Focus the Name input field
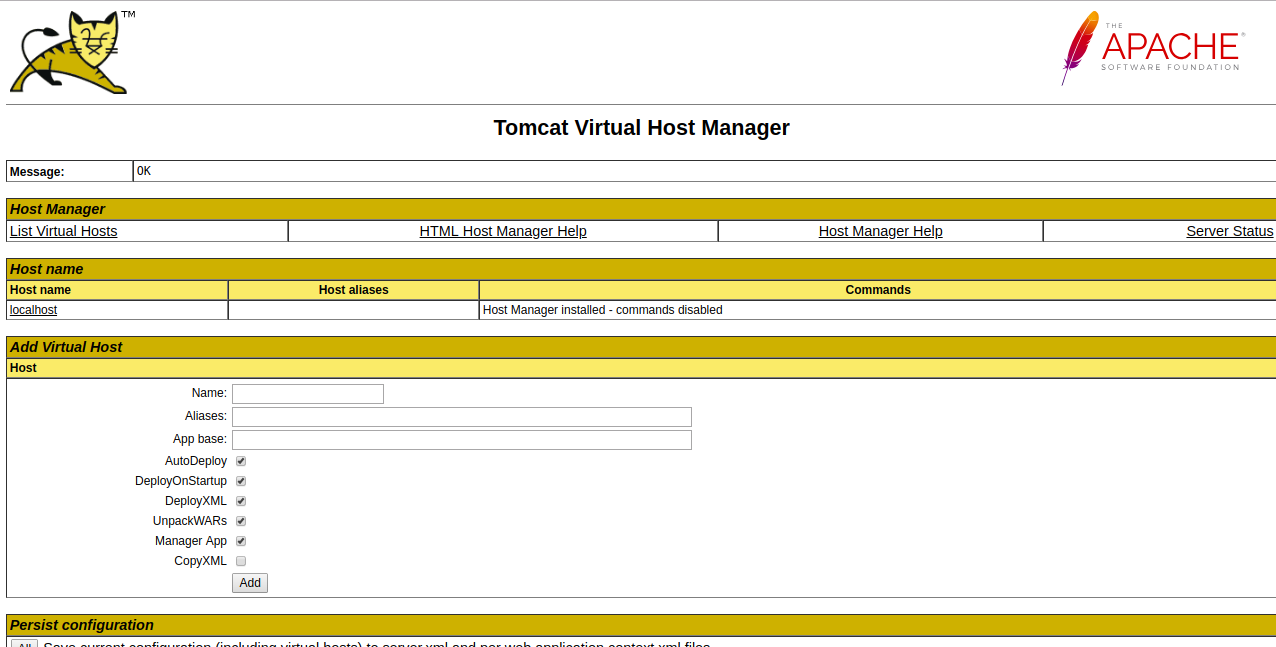 point(308,394)
